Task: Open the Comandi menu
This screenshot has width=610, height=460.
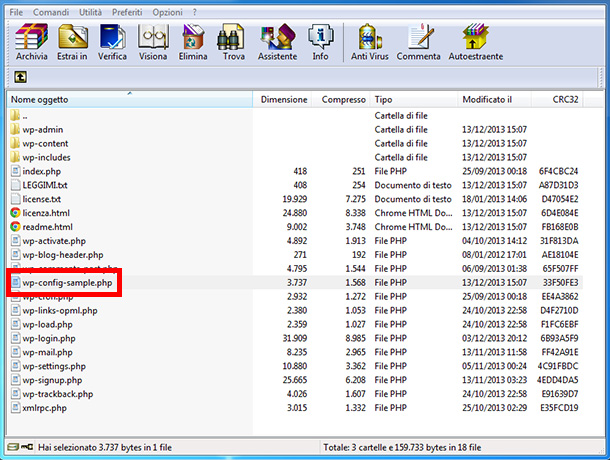Action: click(51, 12)
